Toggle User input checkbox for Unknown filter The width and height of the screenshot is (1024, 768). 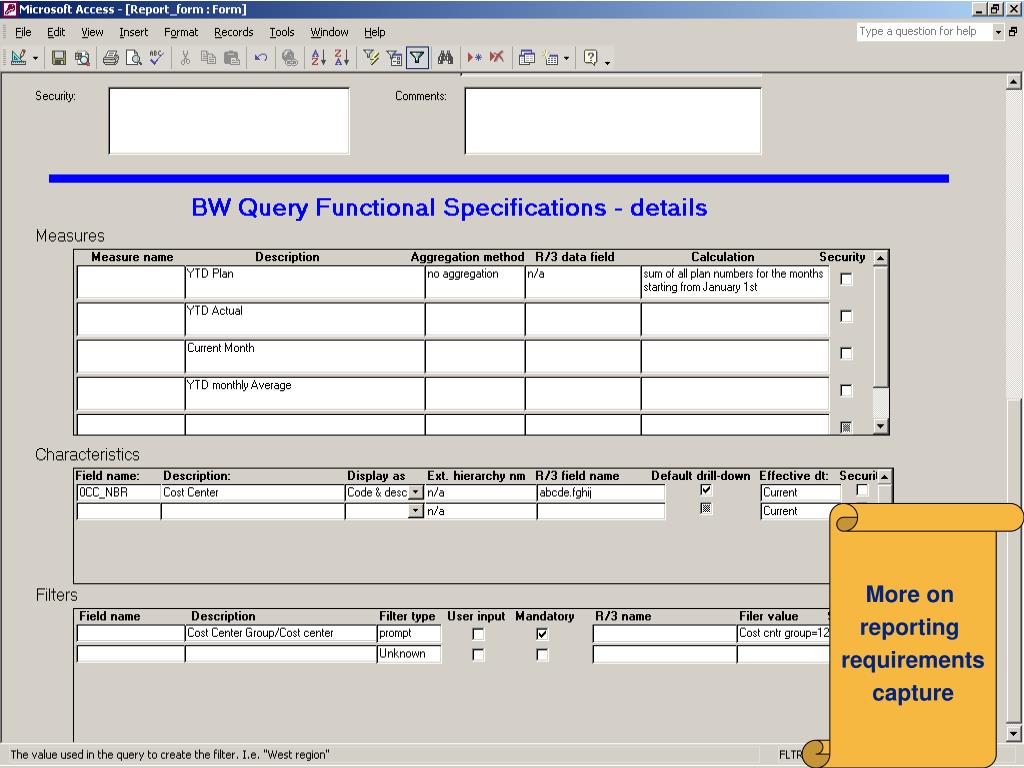478,654
